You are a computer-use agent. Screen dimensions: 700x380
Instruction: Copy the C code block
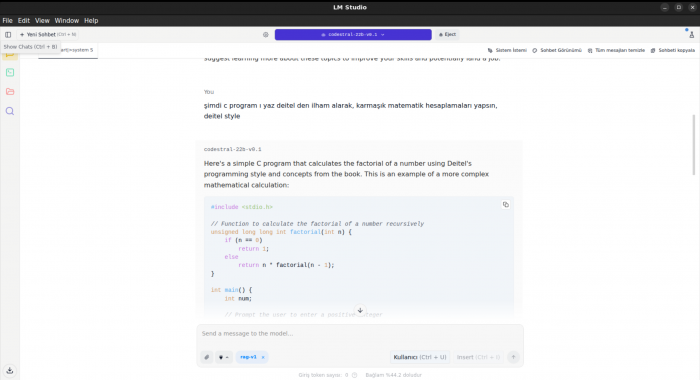coord(505,205)
